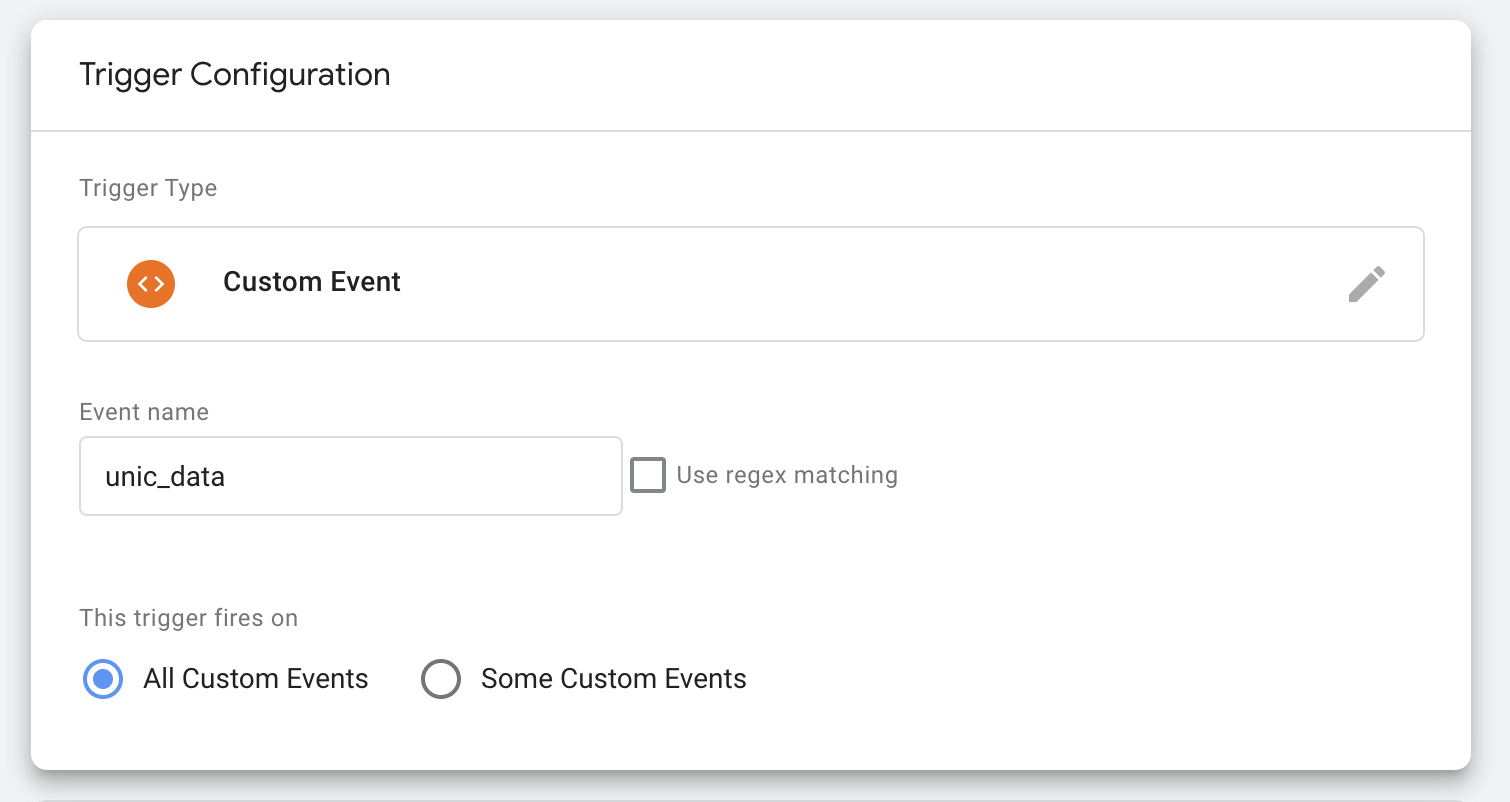Screen dimensions: 1510x802
Task: Click the orange Custom Event code icon
Action: [151, 283]
